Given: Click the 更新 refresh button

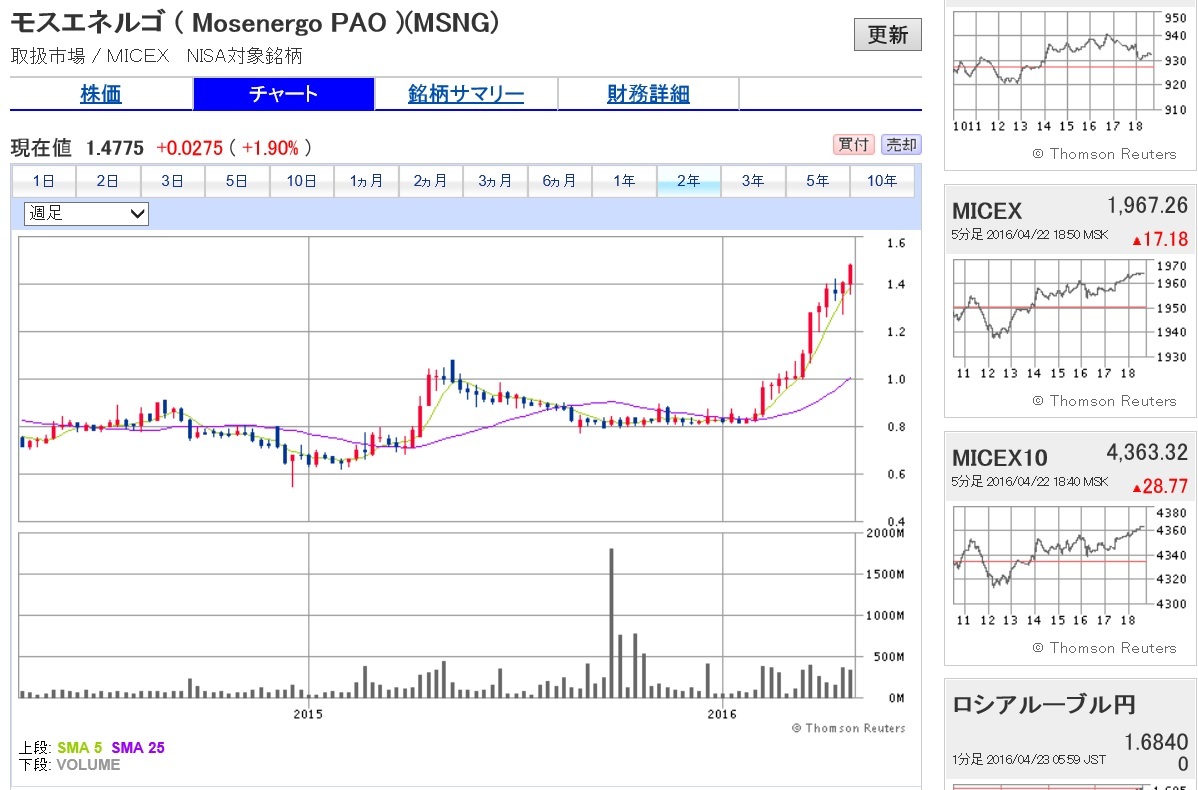Looking at the screenshot, I should [x=887, y=34].
